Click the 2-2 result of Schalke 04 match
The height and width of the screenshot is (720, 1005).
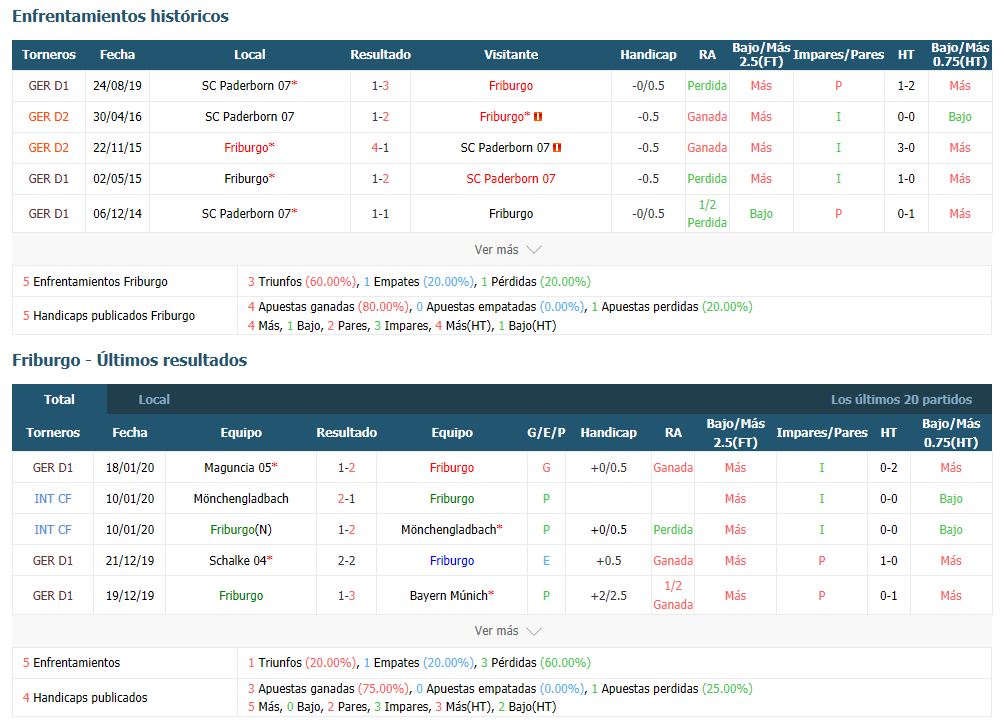click(347, 561)
